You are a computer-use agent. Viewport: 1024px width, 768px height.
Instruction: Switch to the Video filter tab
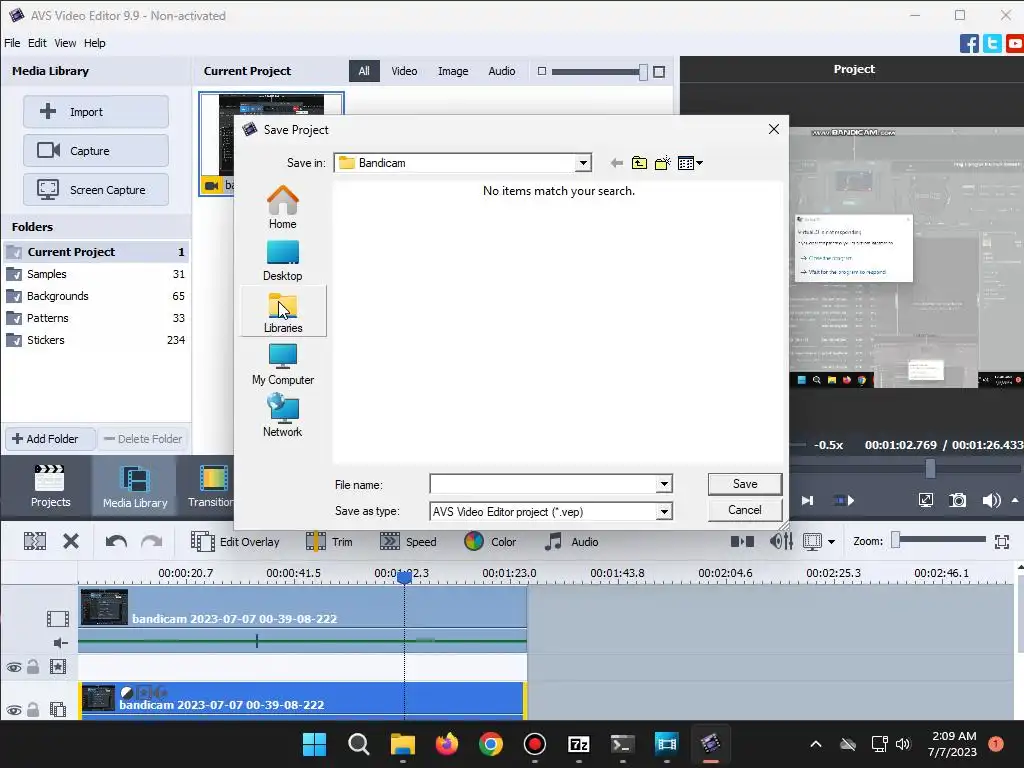[404, 71]
